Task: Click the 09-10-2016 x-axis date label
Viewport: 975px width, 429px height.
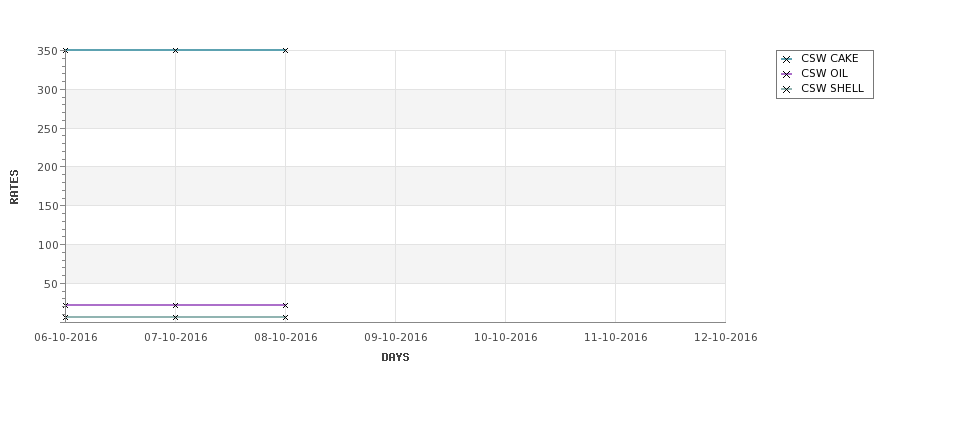Action: point(395,338)
